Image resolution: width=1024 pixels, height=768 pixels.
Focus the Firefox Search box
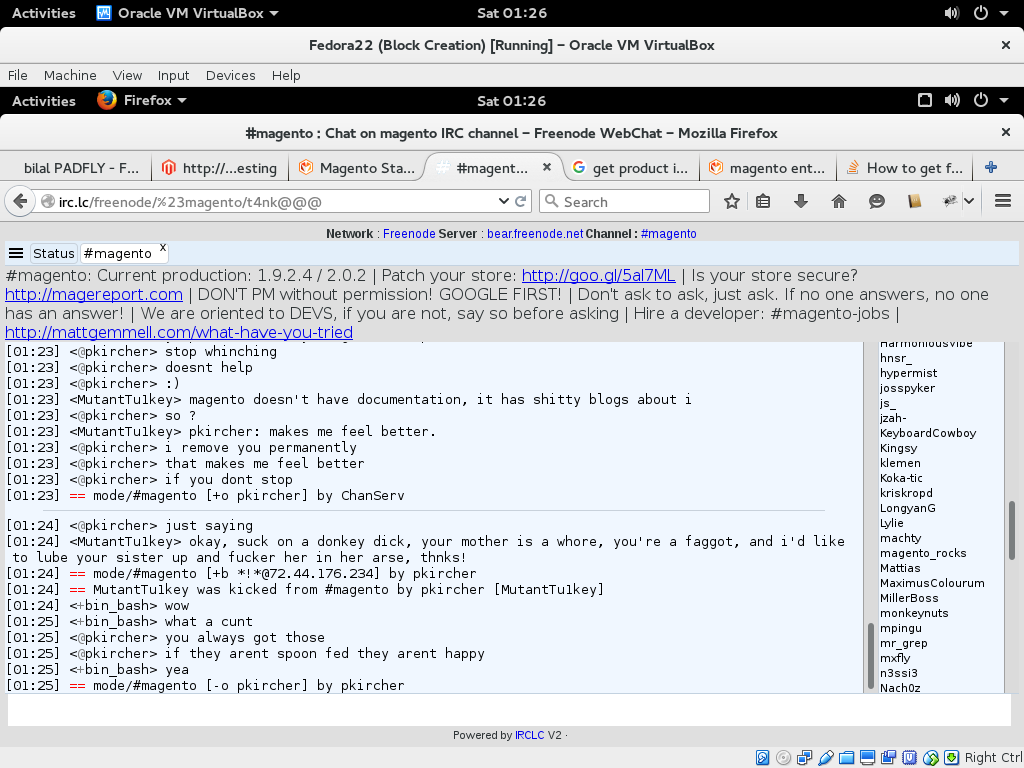tap(624, 201)
